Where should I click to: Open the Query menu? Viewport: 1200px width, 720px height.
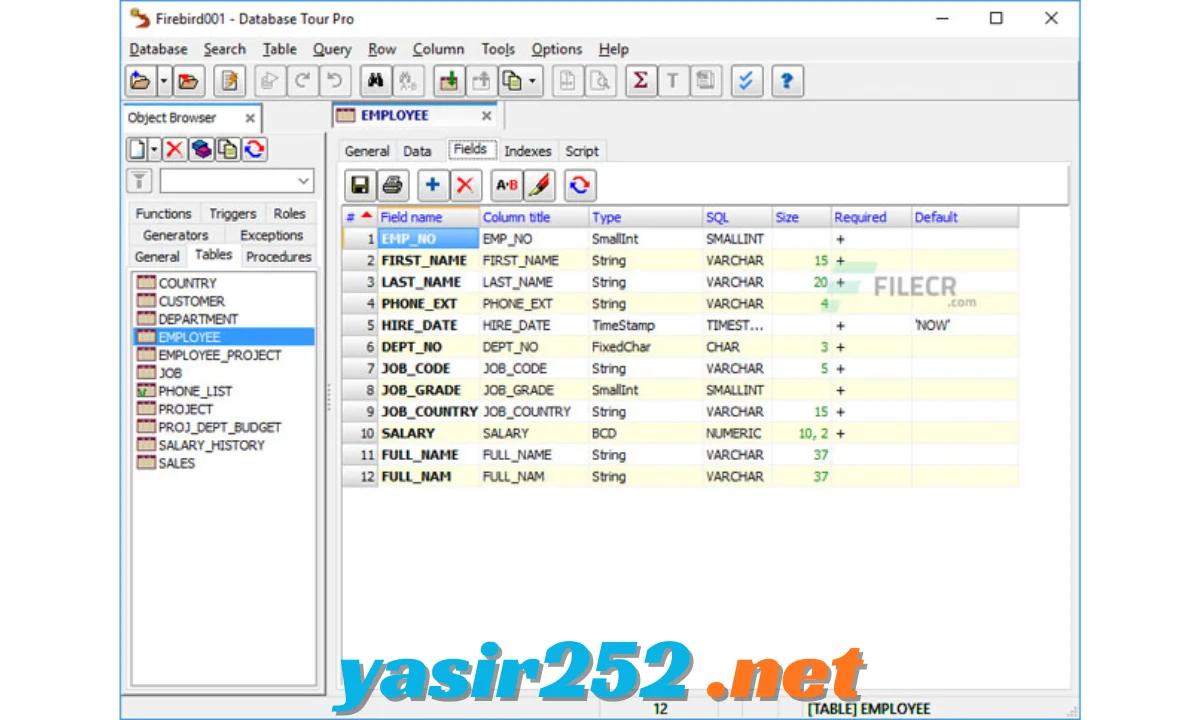click(332, 49)
